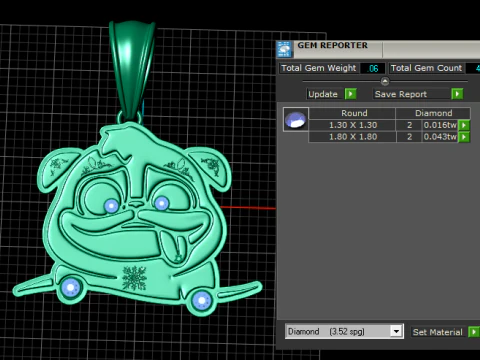Select the gem in the pug's right eye
Screen dimensions: 480x360
pos(162,203)
